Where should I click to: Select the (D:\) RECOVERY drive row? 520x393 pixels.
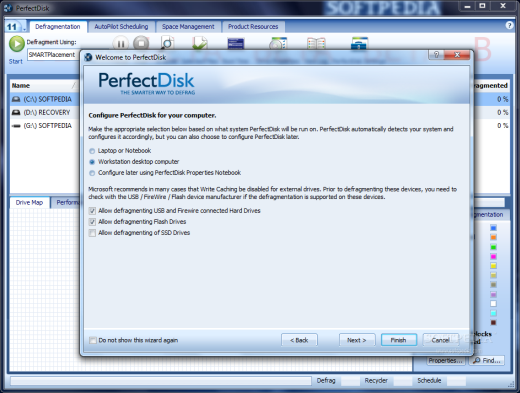[45, 113]
